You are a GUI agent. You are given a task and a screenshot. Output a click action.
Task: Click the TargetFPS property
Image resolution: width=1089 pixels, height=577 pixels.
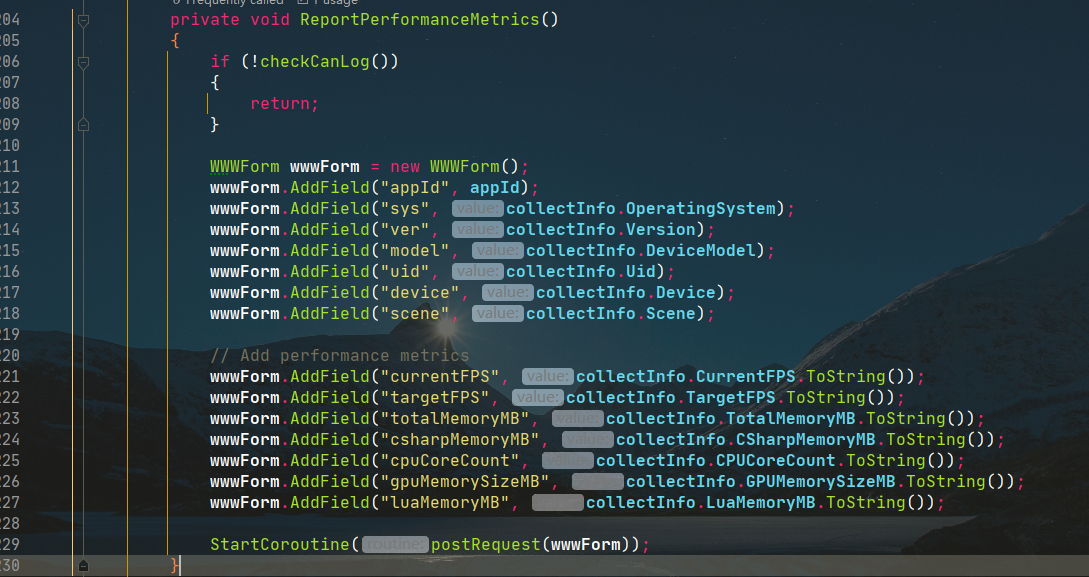[x=731, y=397]
